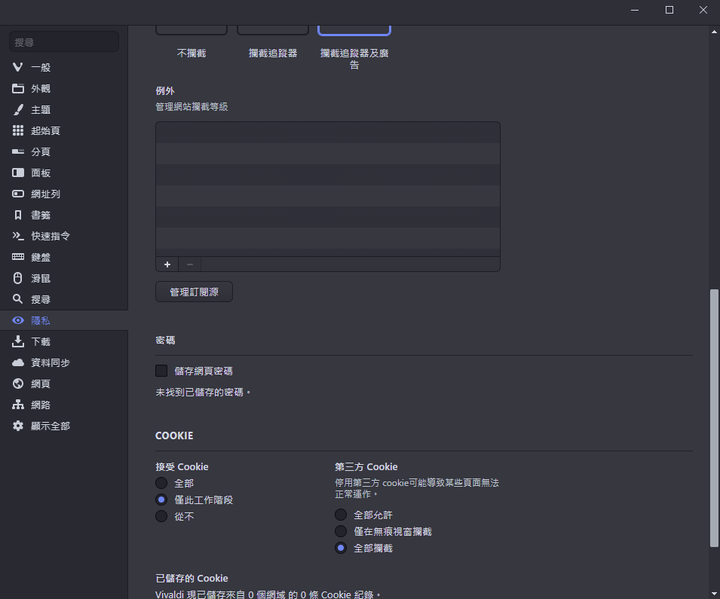
Task: Click the 外觀 folder icon in sidebar
Action: coord(18,88)
